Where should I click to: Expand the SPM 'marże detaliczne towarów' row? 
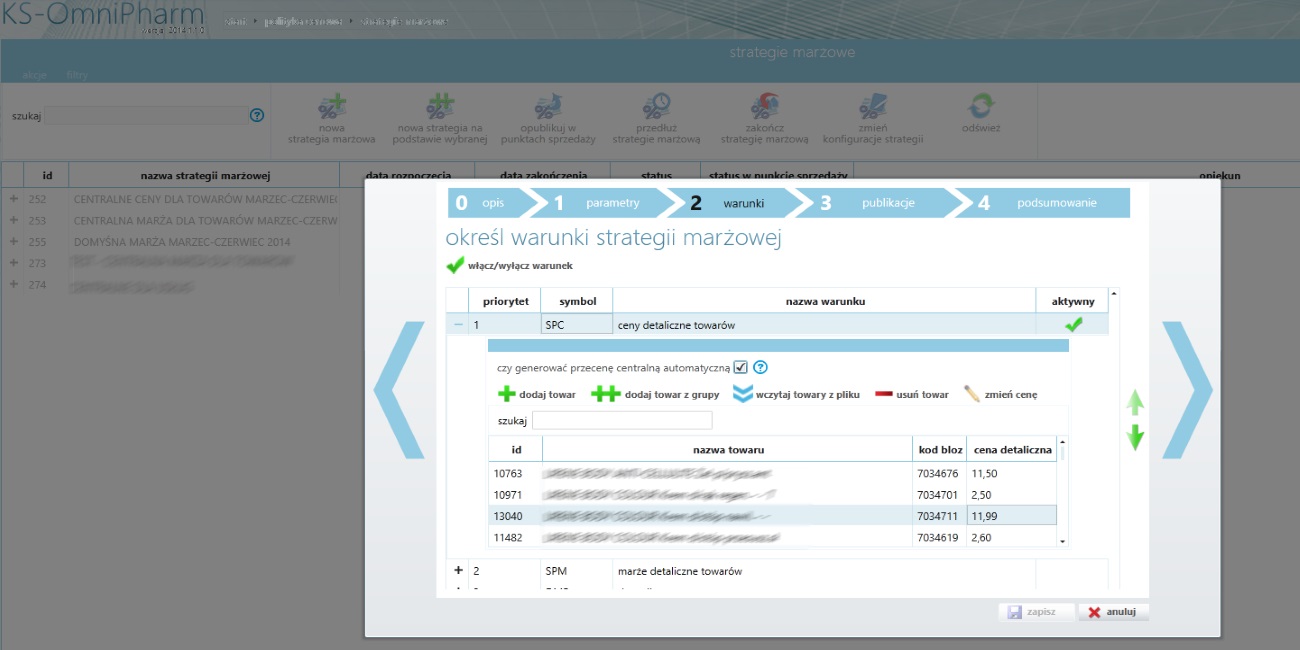coord(459,571)
